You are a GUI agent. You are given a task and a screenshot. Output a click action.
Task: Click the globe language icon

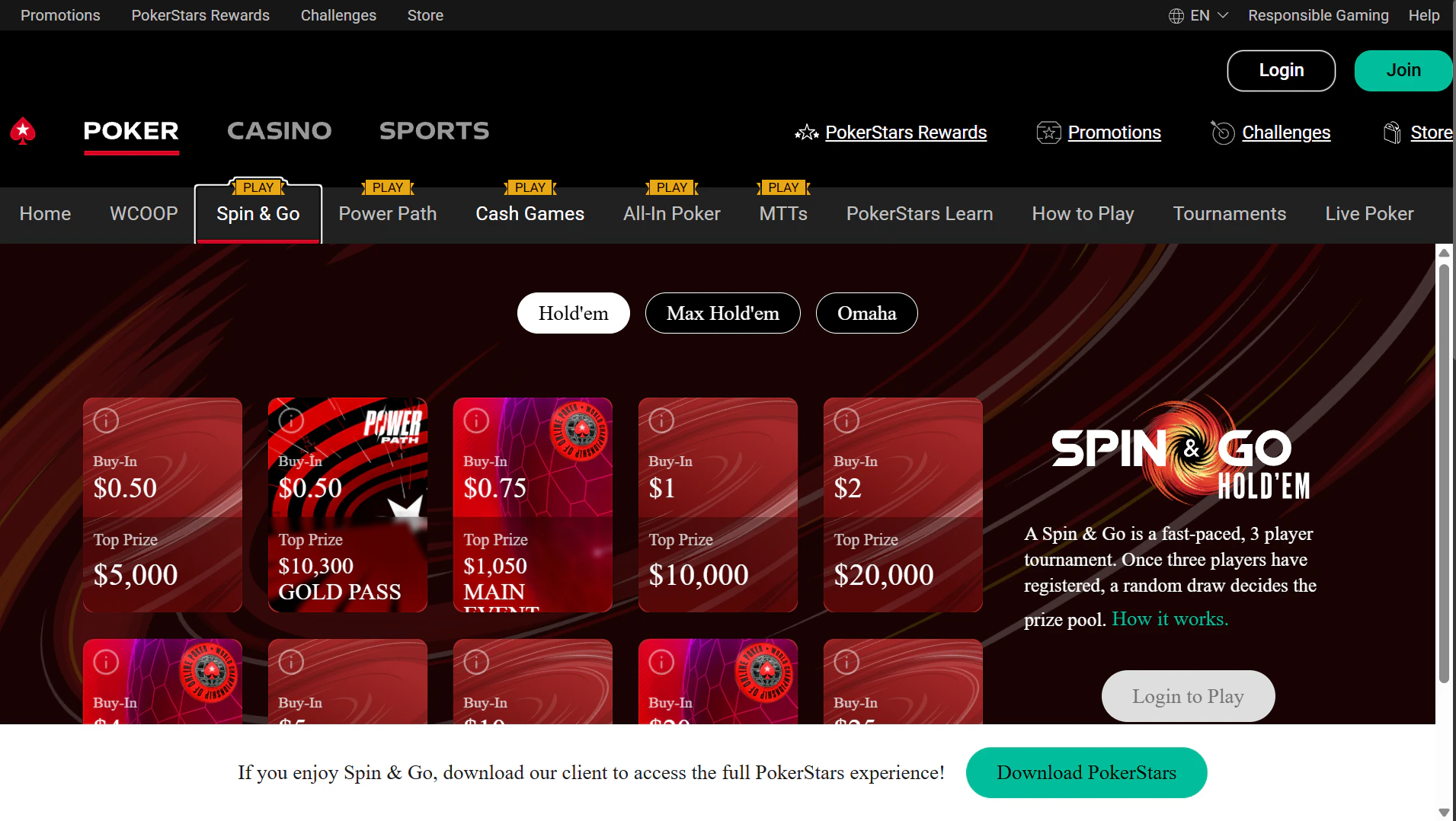pos(1176,15)
